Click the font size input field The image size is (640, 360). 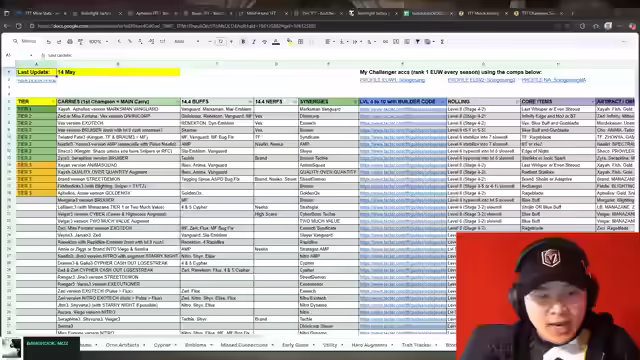[220, 42]
